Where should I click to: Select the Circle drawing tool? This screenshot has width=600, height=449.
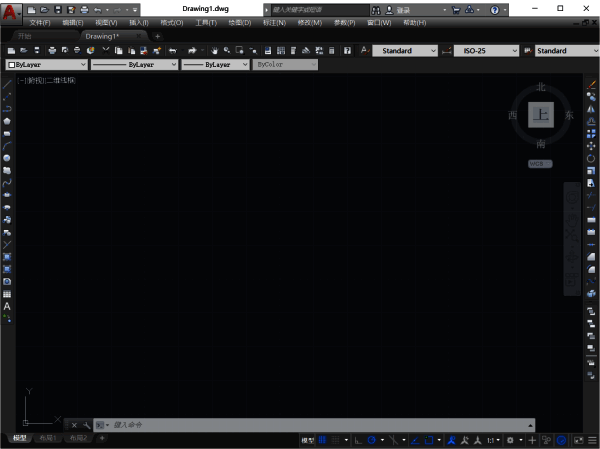pos(7,158)
